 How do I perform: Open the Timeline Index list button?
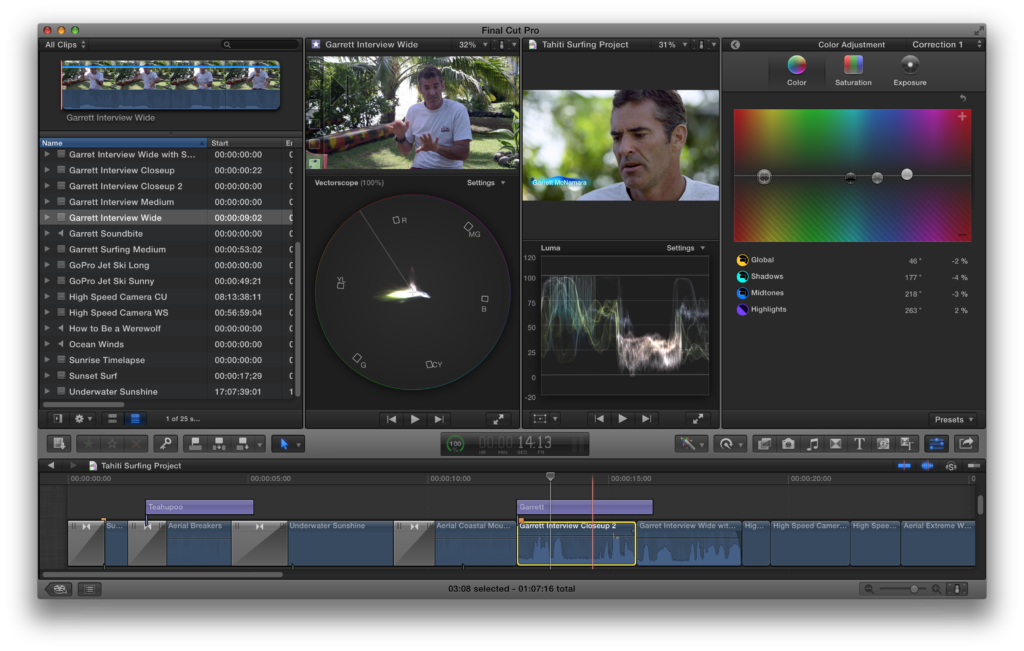tap(89, 589)
